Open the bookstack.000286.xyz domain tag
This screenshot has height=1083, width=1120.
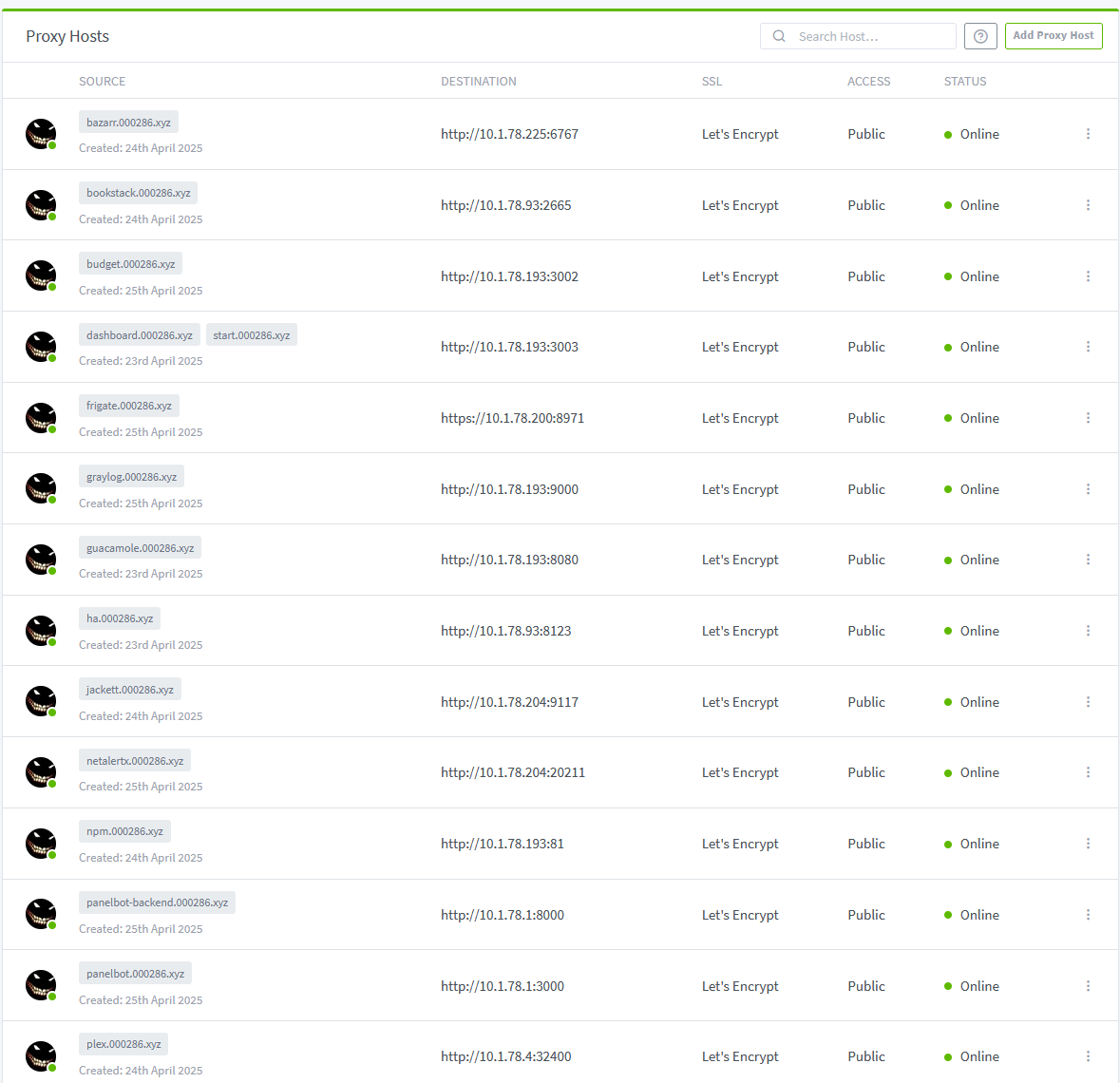coord(139,193)
